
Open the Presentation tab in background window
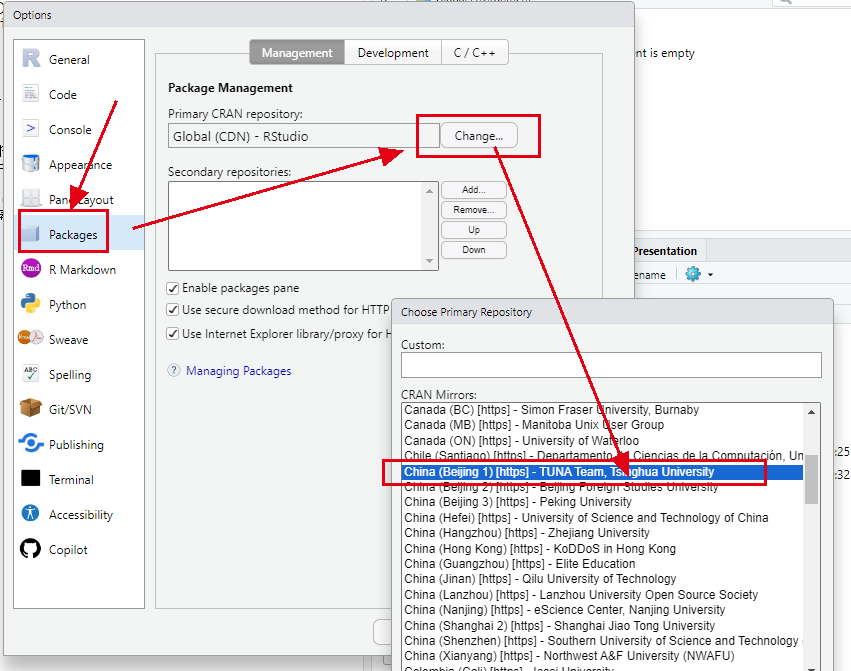pos(665,251)
